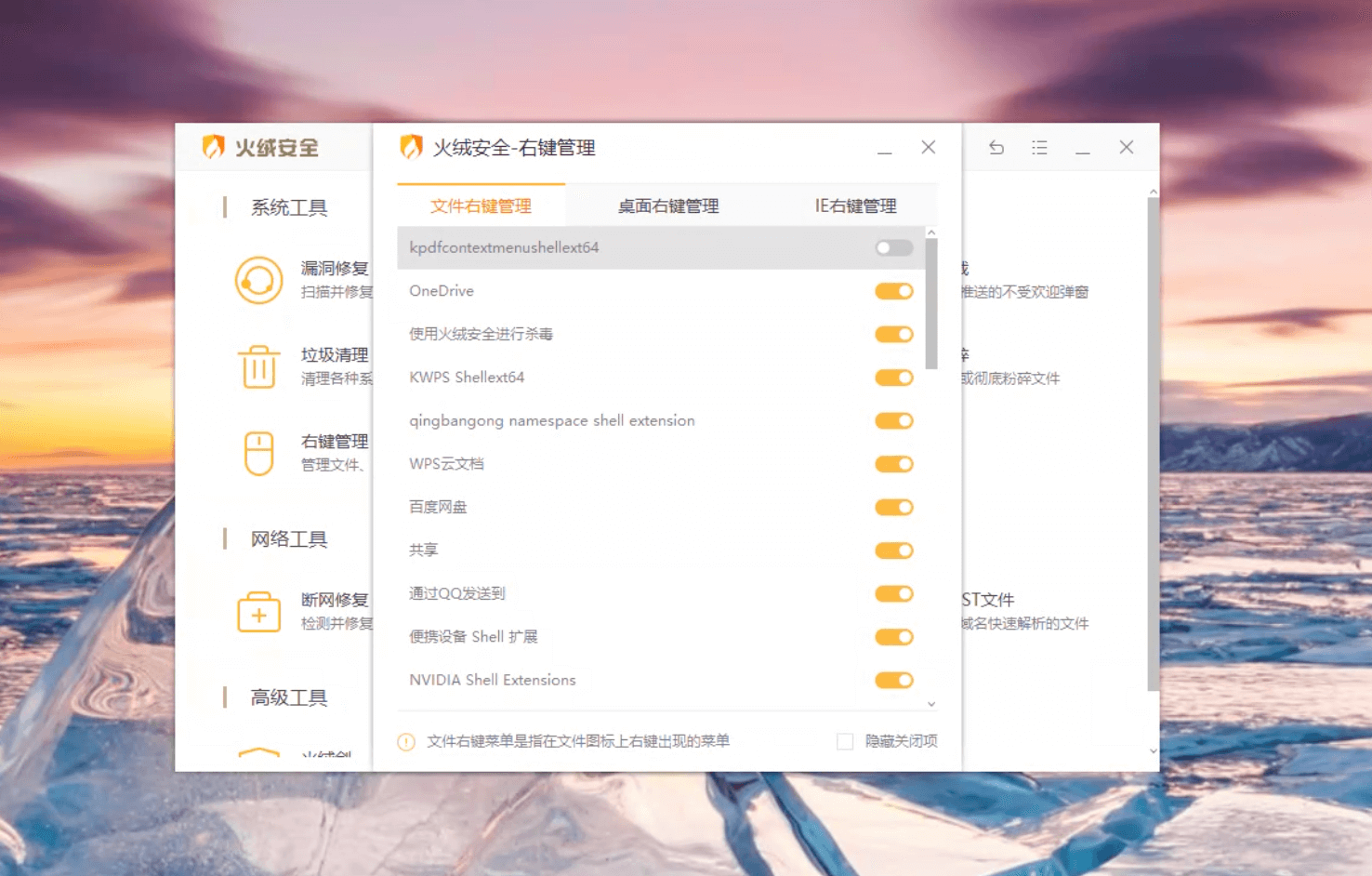Open the junk cleanup trash icon

click(258, 366)
